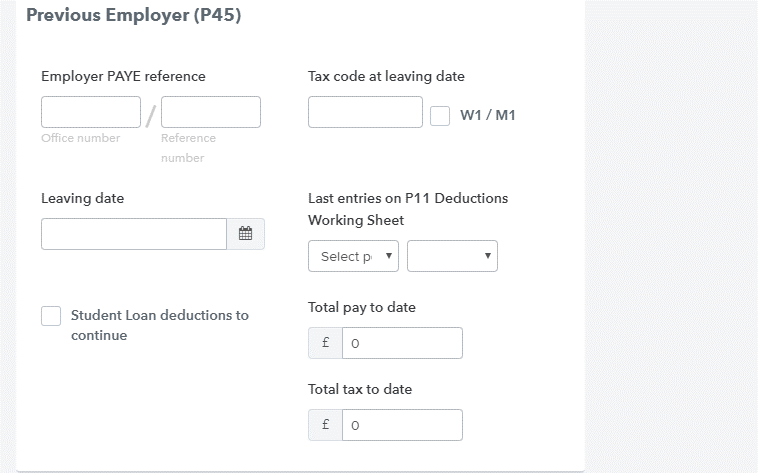758x473 pixels.
Task: Click the Previous Employer (P45) heading
Action: pyautogui.click(x=133, y=16)
